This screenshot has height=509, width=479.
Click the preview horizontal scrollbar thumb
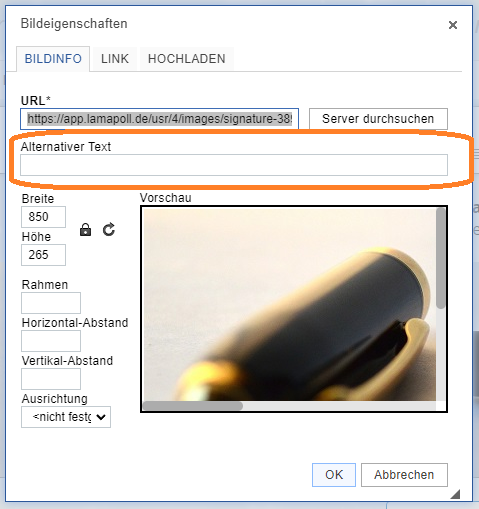pyautogui.click(x=193, y=406)
